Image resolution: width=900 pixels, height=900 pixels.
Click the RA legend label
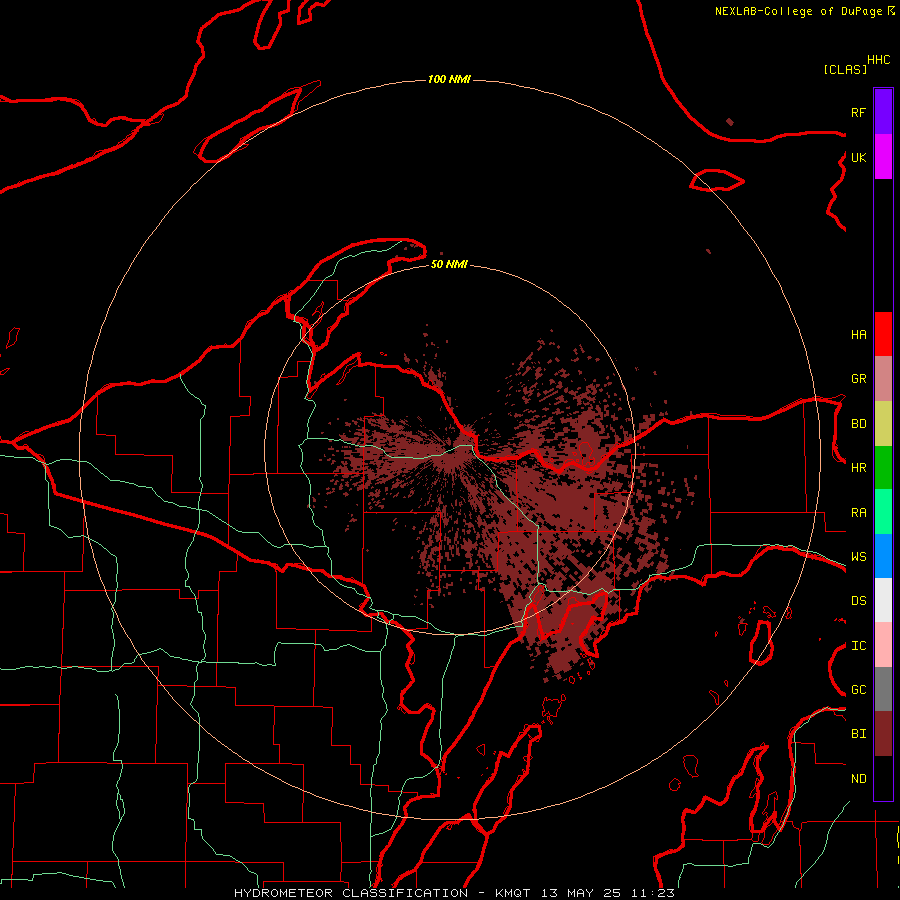(x=858, y=513)
